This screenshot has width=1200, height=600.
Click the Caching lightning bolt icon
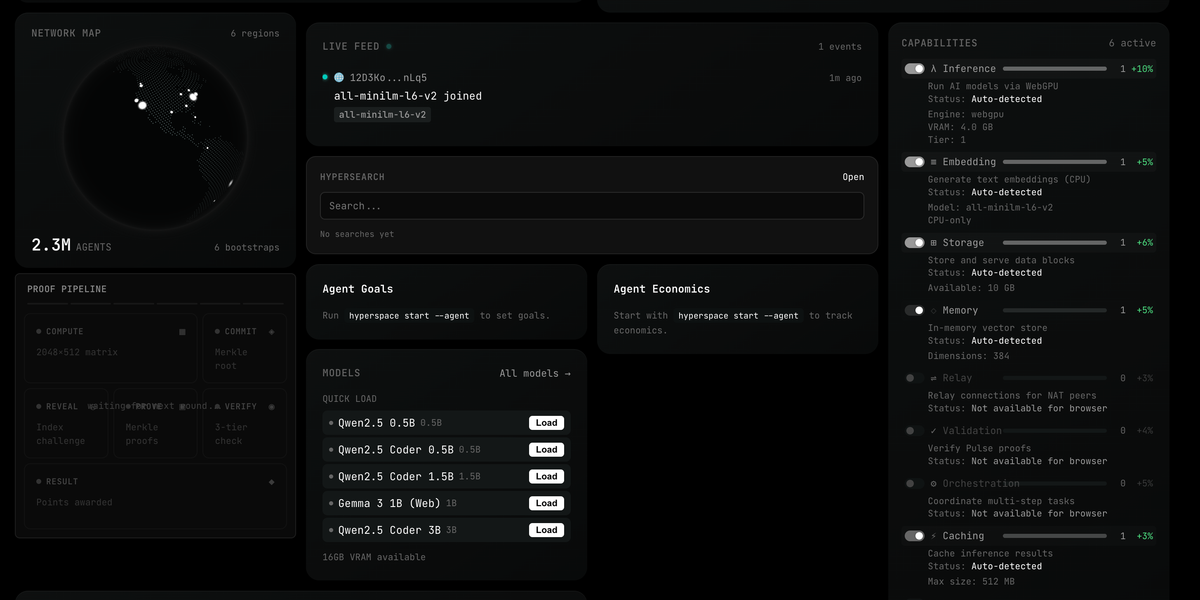coord(934,536)
